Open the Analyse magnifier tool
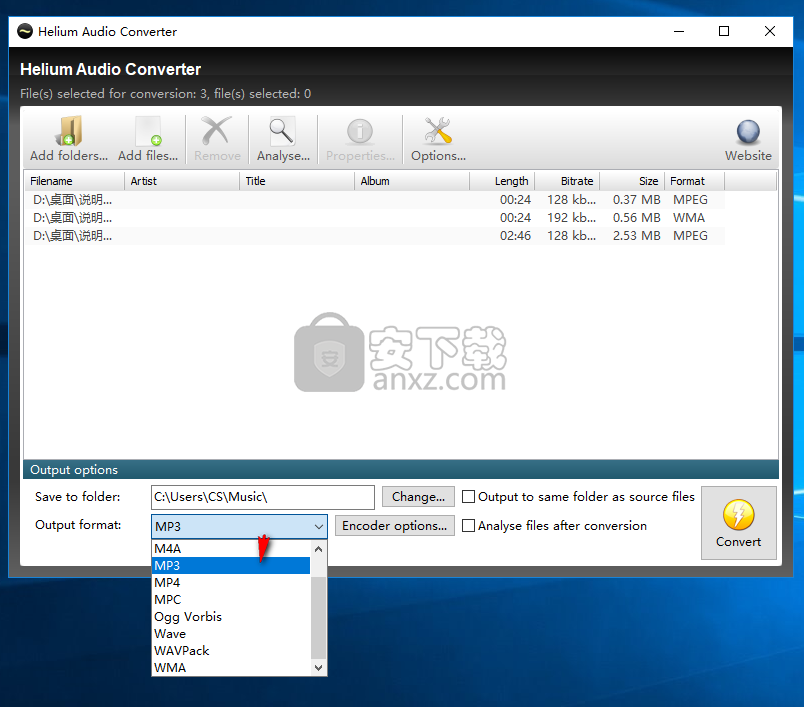This screenshot has height=707, width=804. click(283, 138)
